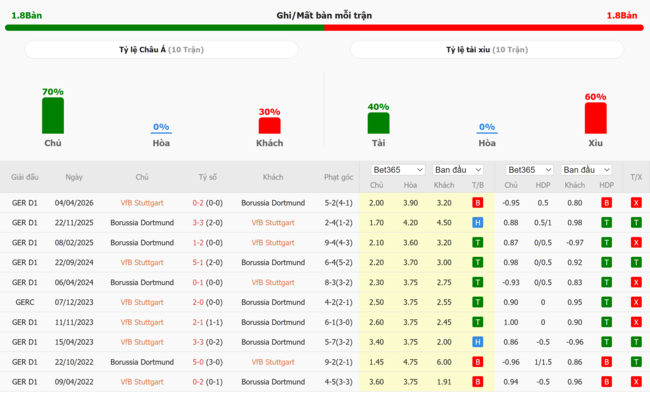Click green T badge in 08/02/2025 T/B column
Viewport: 650px width, 398px height.
coord(478,243)
